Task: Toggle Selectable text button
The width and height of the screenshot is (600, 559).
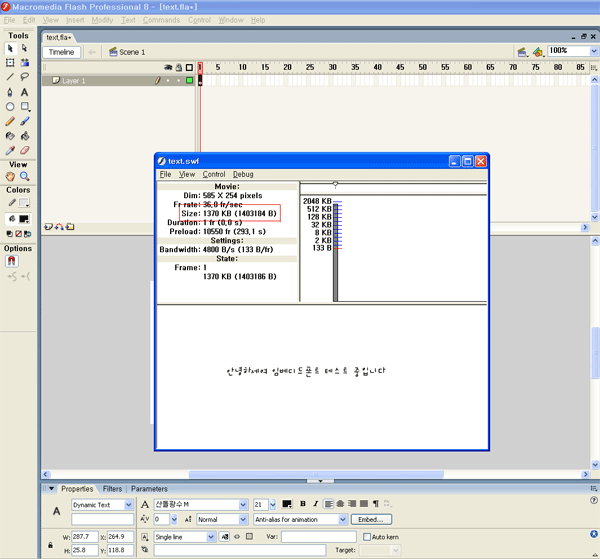Action: 225,537
